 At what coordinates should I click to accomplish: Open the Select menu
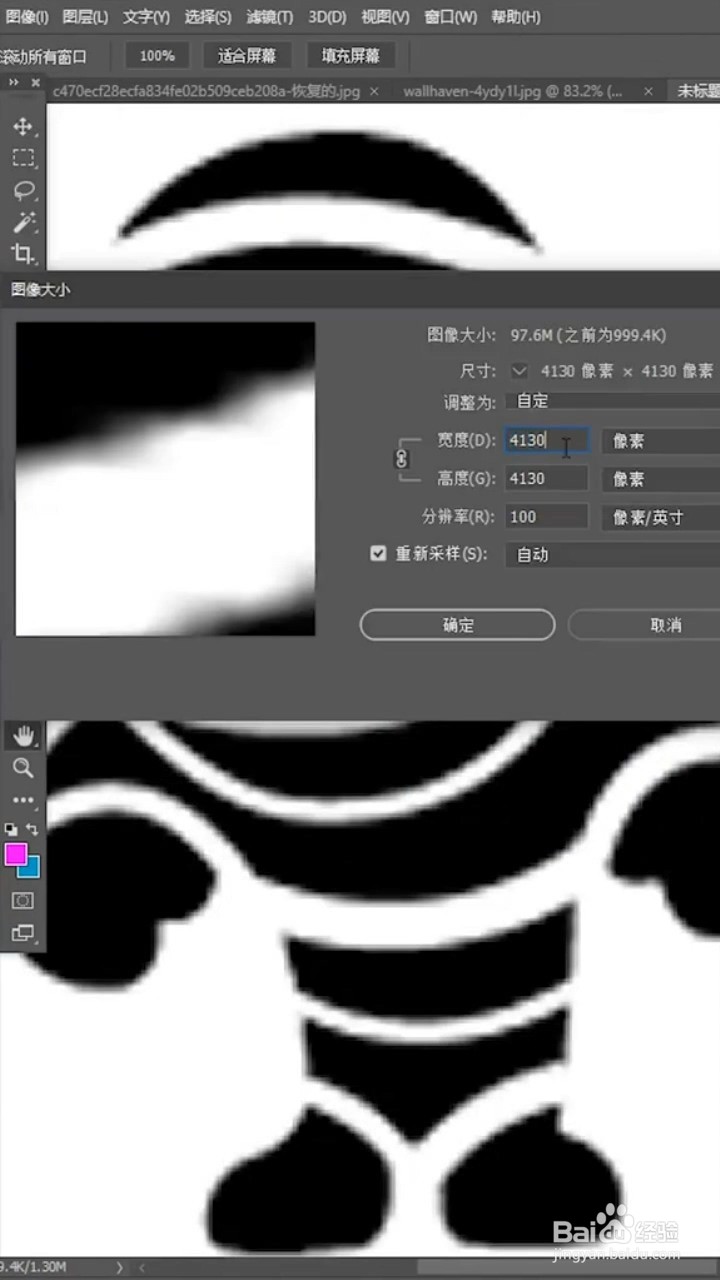point(208,17)
